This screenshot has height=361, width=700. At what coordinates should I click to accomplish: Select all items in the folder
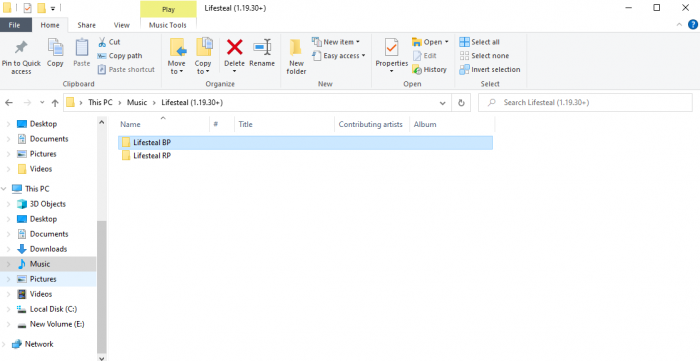click(479, 42)
